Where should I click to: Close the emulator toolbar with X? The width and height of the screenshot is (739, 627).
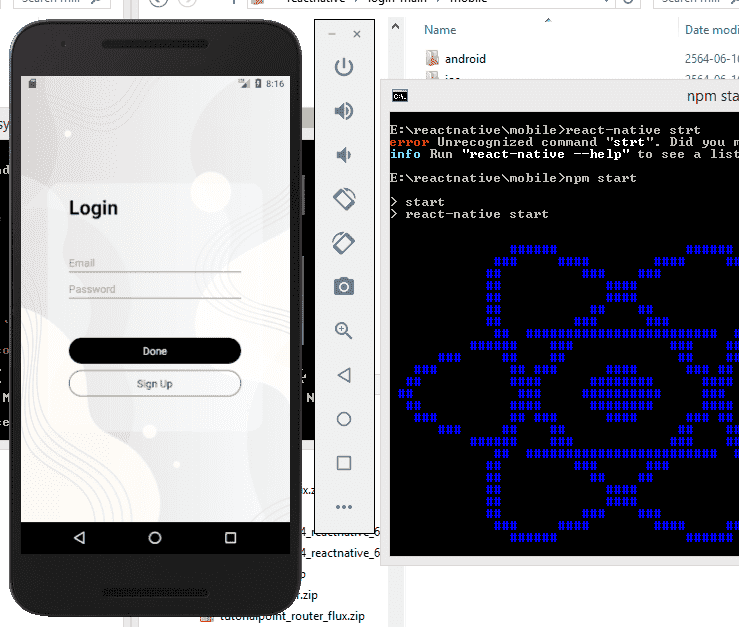(x=357, y=34)
